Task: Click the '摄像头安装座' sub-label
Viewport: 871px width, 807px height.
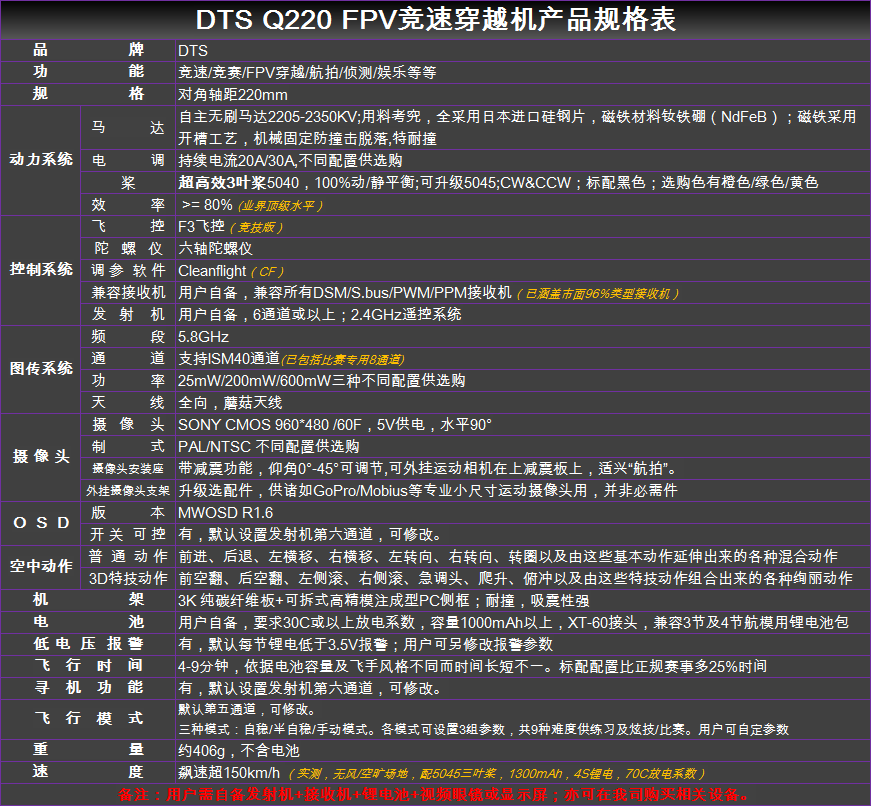Action: tap(128, 469)
